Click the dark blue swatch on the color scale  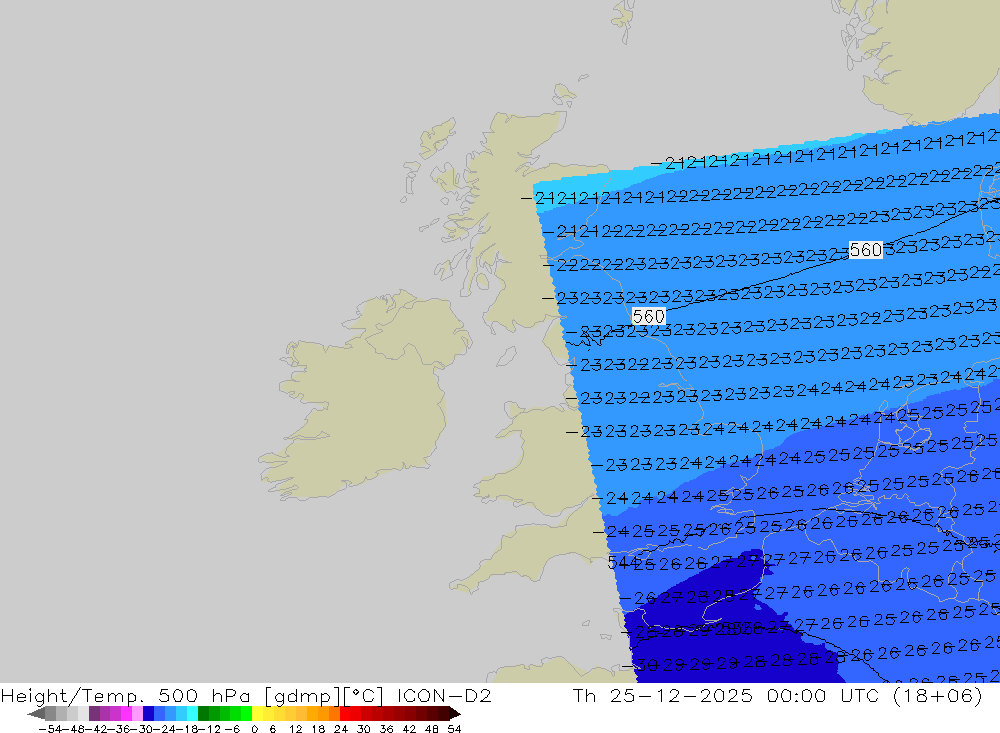(149, 713)
